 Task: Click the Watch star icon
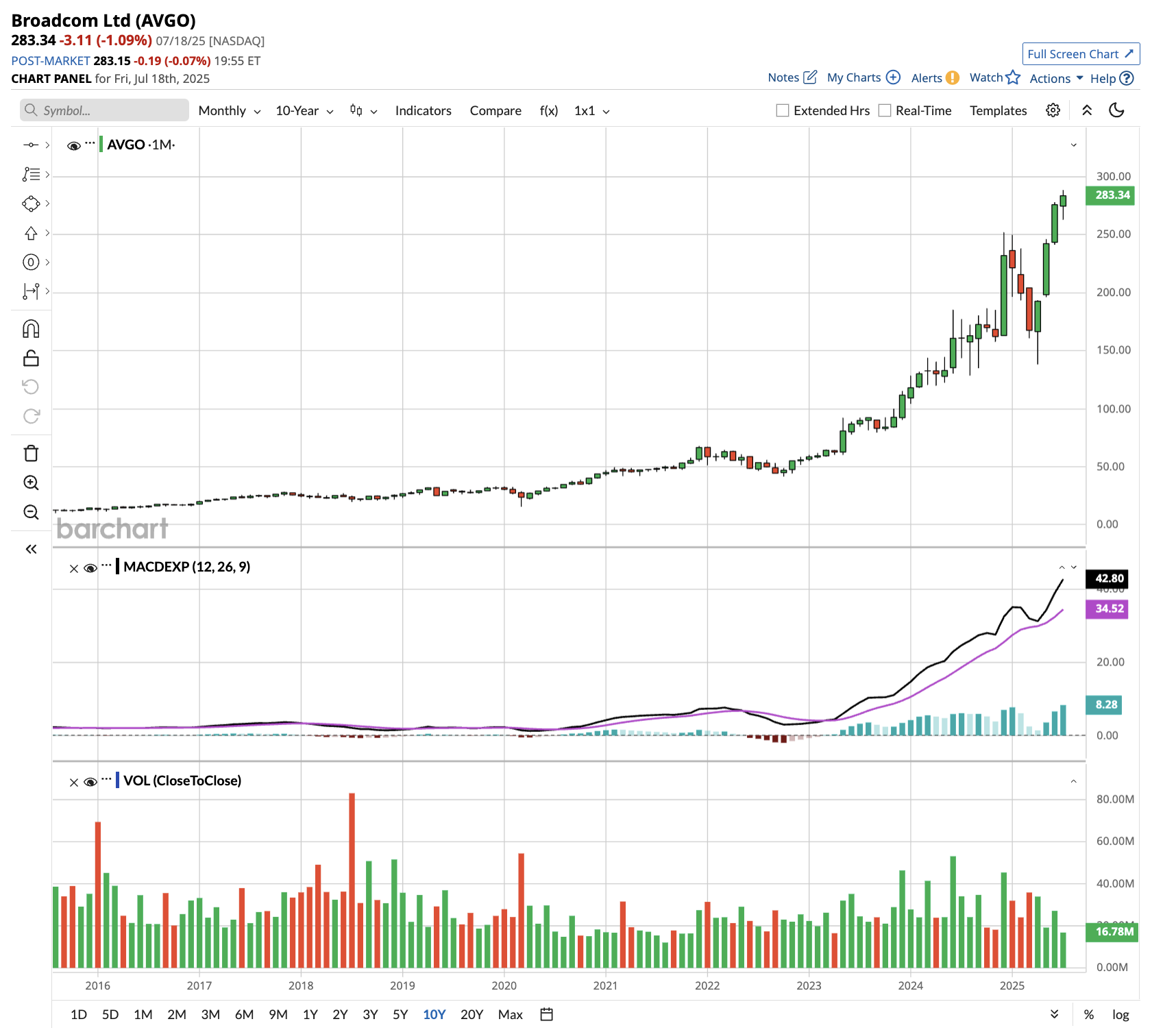1013,77
